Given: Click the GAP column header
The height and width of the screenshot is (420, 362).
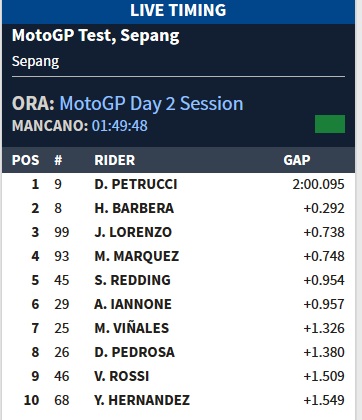Looking at the screenshot, I should (x=297, y=160).
